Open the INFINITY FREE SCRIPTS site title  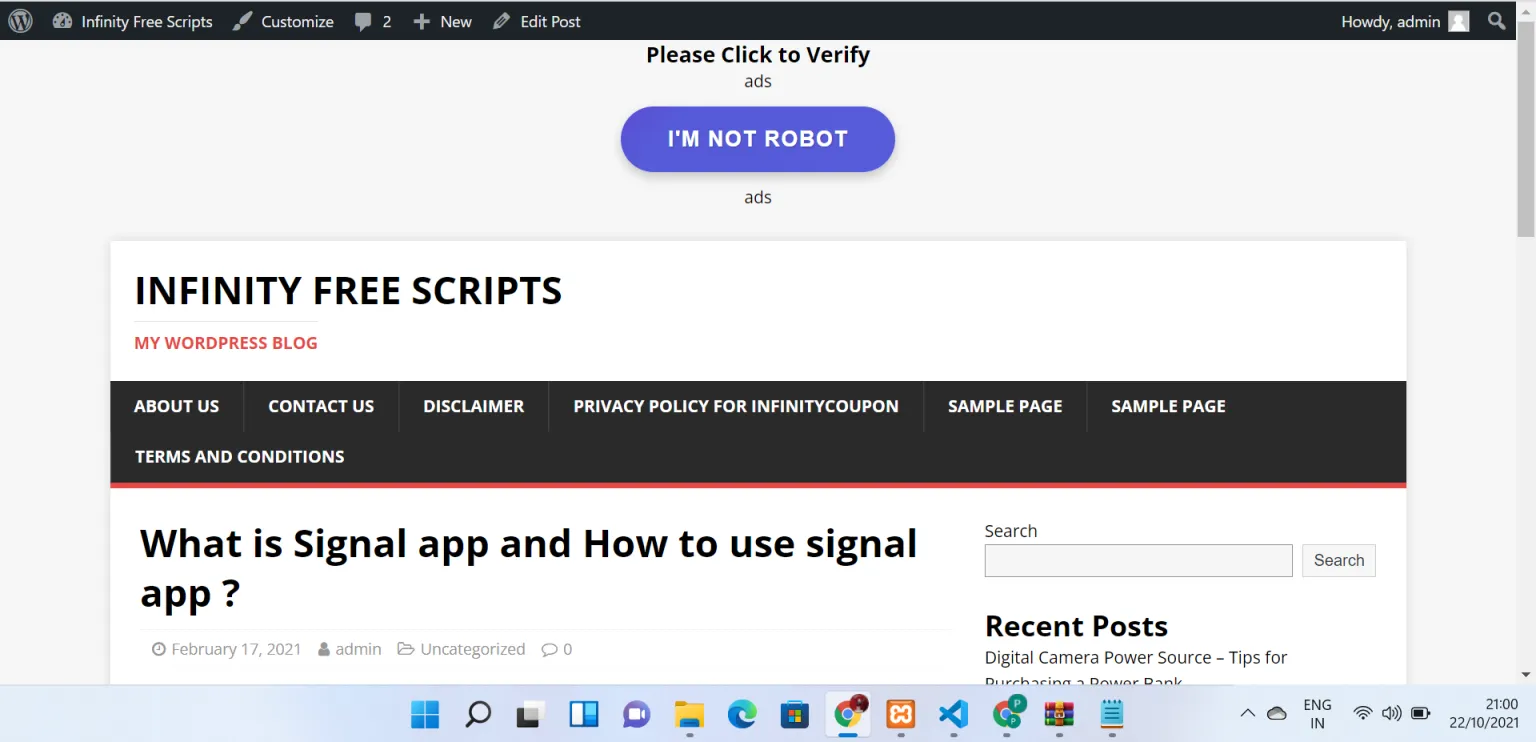(x=348, y=291)
